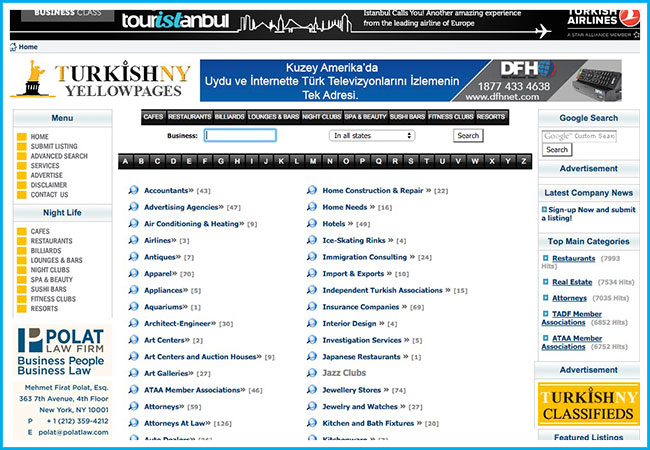The image size is (650, 450).
Task: Click polat@polatlaw.com email text
Action: pyautogui.click(x=73, y=432)
